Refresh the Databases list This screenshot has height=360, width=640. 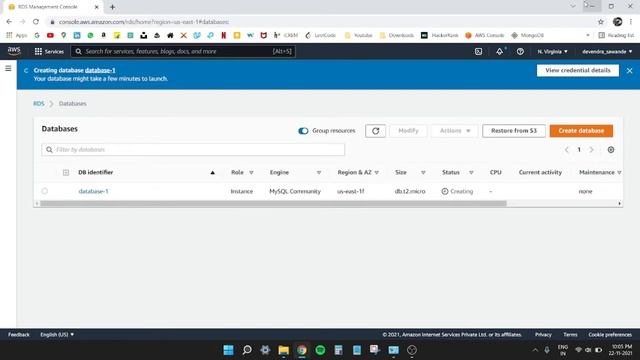[x=376, y=131]
